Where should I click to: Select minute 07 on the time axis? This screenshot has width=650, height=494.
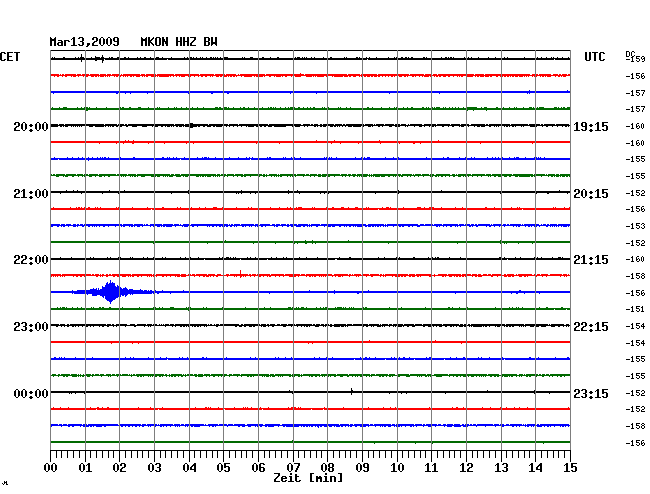click(293, 467)
